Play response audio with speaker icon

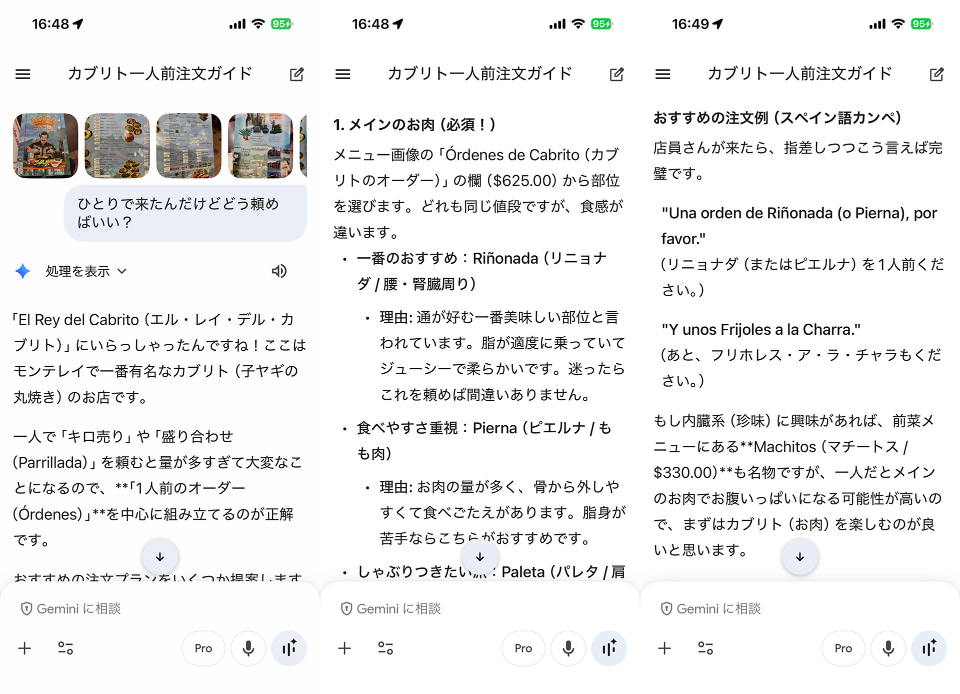(279, 271)
